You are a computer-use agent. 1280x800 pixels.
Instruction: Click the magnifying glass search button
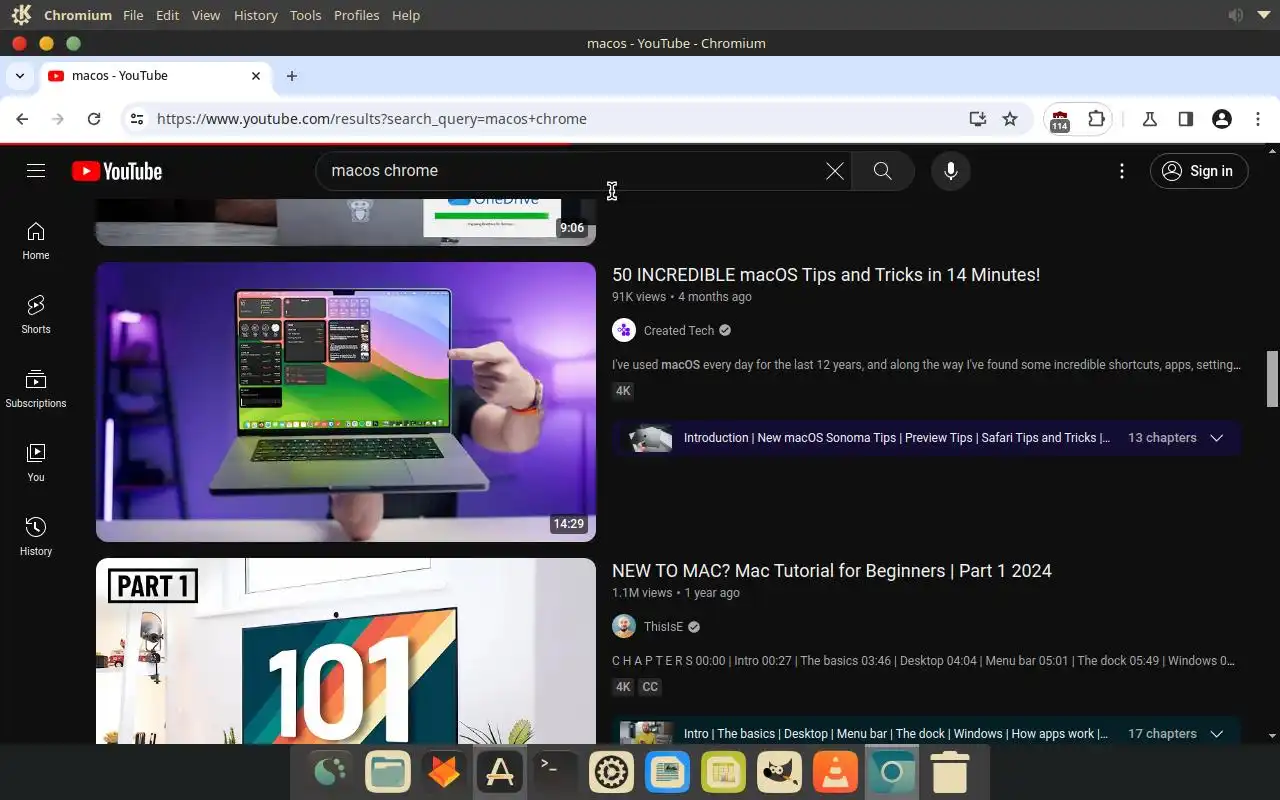pyautogui.click(x=882, y=171)
